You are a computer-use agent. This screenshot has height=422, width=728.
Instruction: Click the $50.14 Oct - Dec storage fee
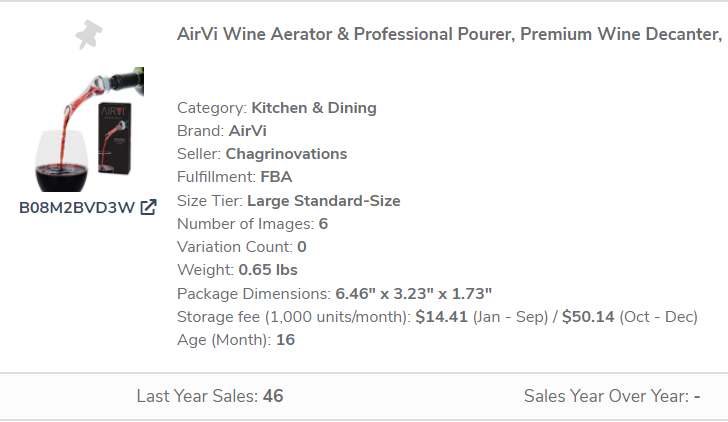tap(588, 317)
